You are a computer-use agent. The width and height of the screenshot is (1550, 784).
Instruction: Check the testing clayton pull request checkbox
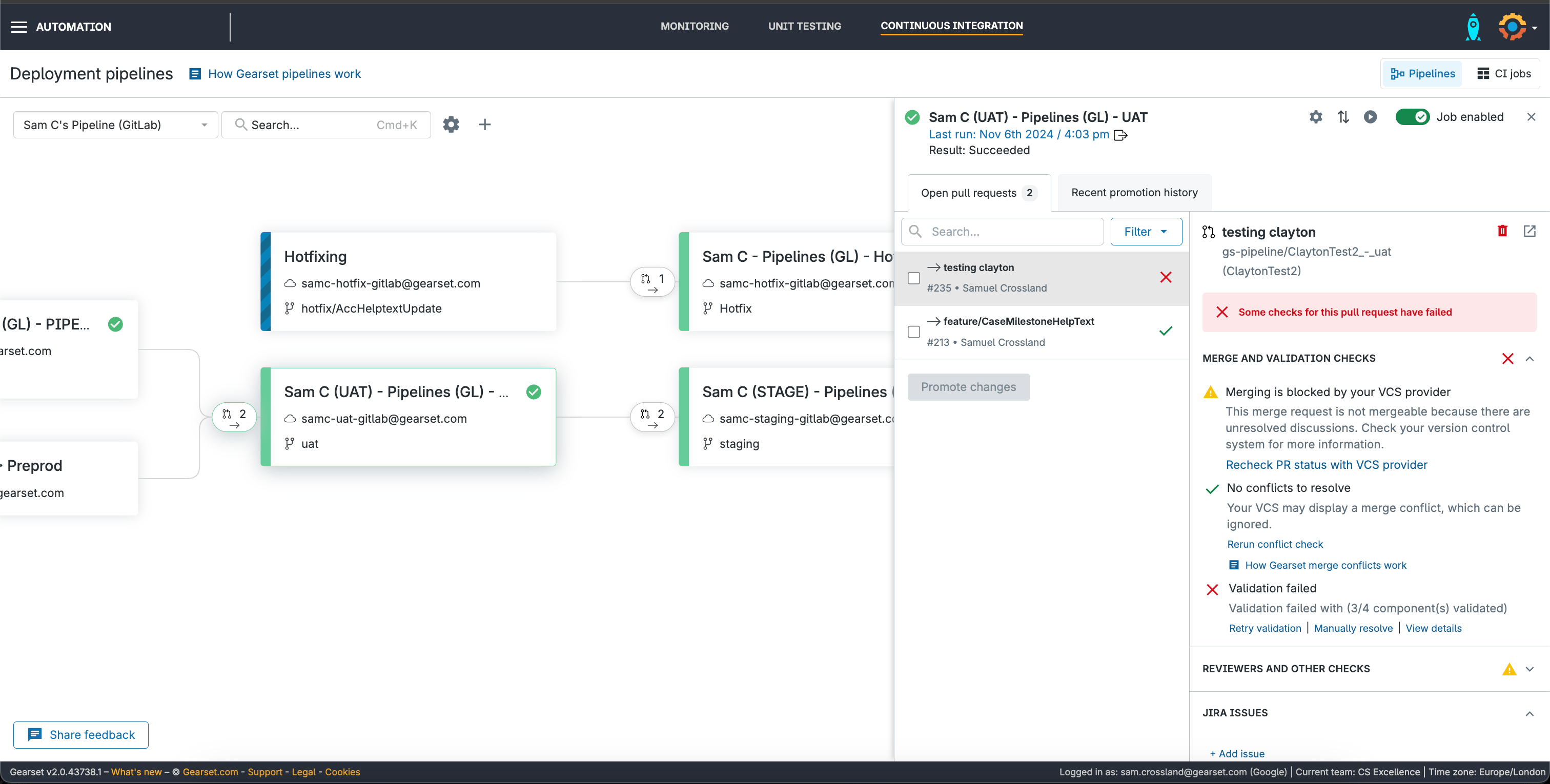pyautogui.click(x=913, y=278)
